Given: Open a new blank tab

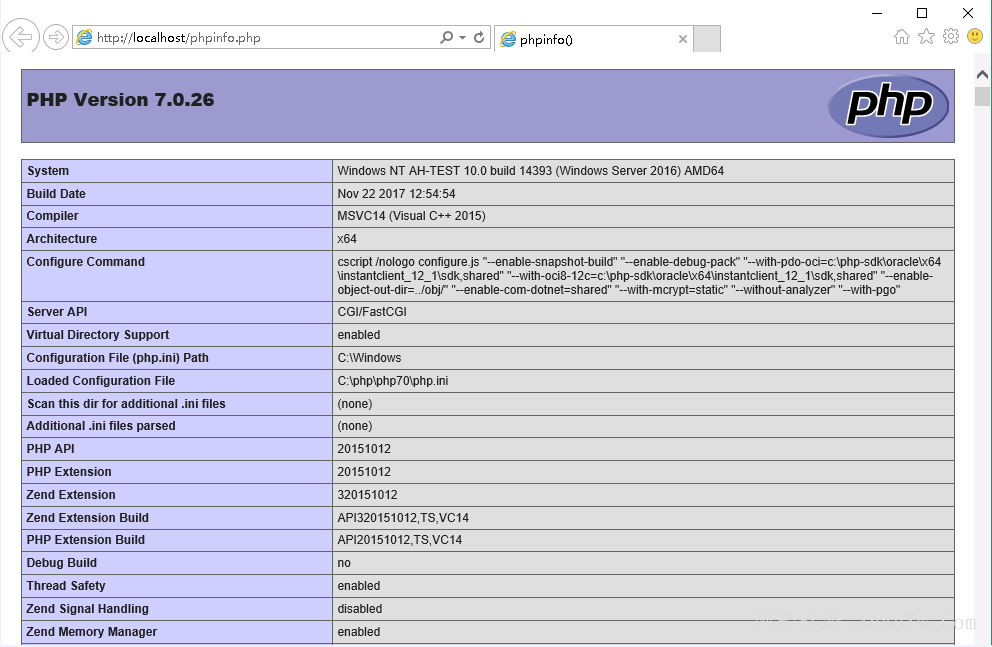Looking at the screenshot, I should 707,39.
